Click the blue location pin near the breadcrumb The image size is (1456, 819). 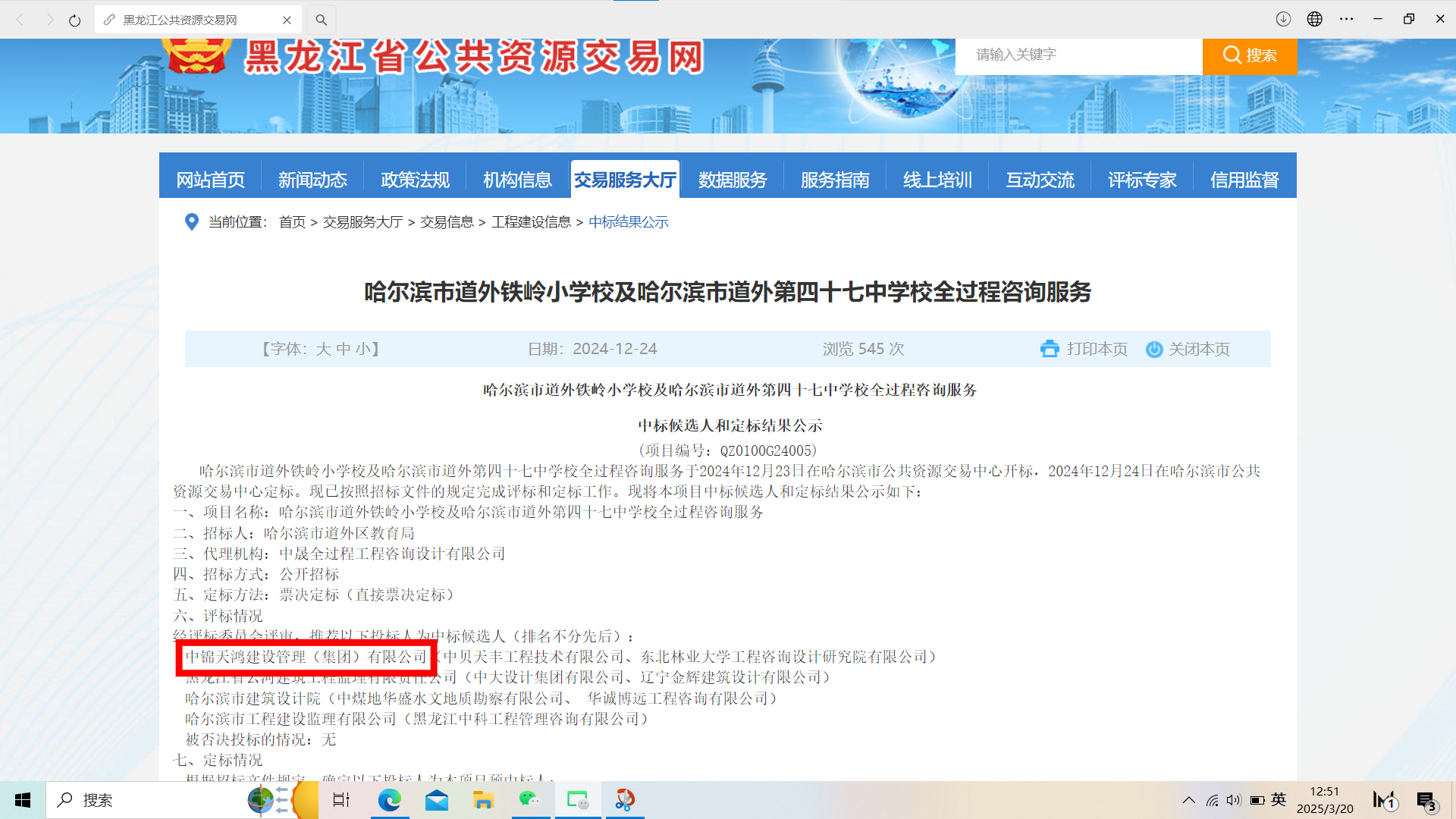click(x=192, y=221)
